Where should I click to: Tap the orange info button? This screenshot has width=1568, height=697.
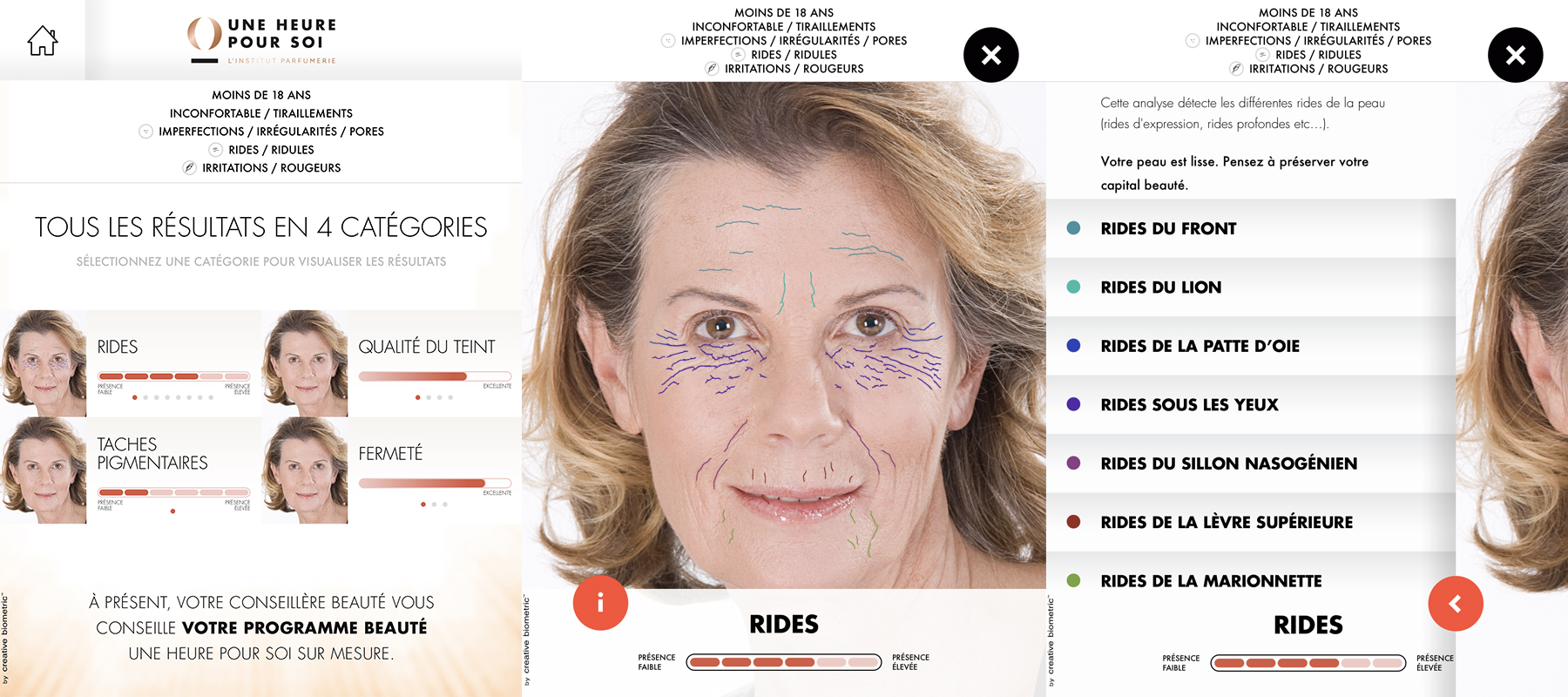click(x=600, y=603)
